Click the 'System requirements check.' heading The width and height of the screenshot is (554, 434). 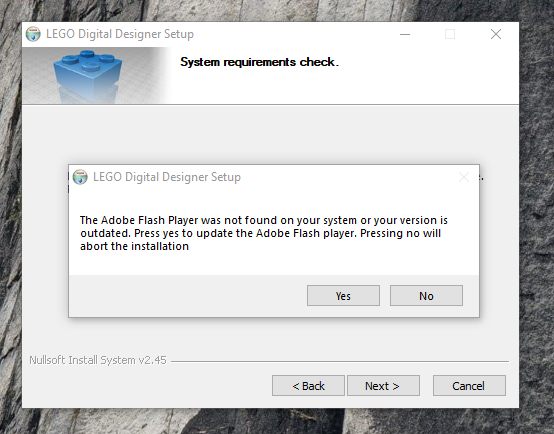tap(259, 62)
